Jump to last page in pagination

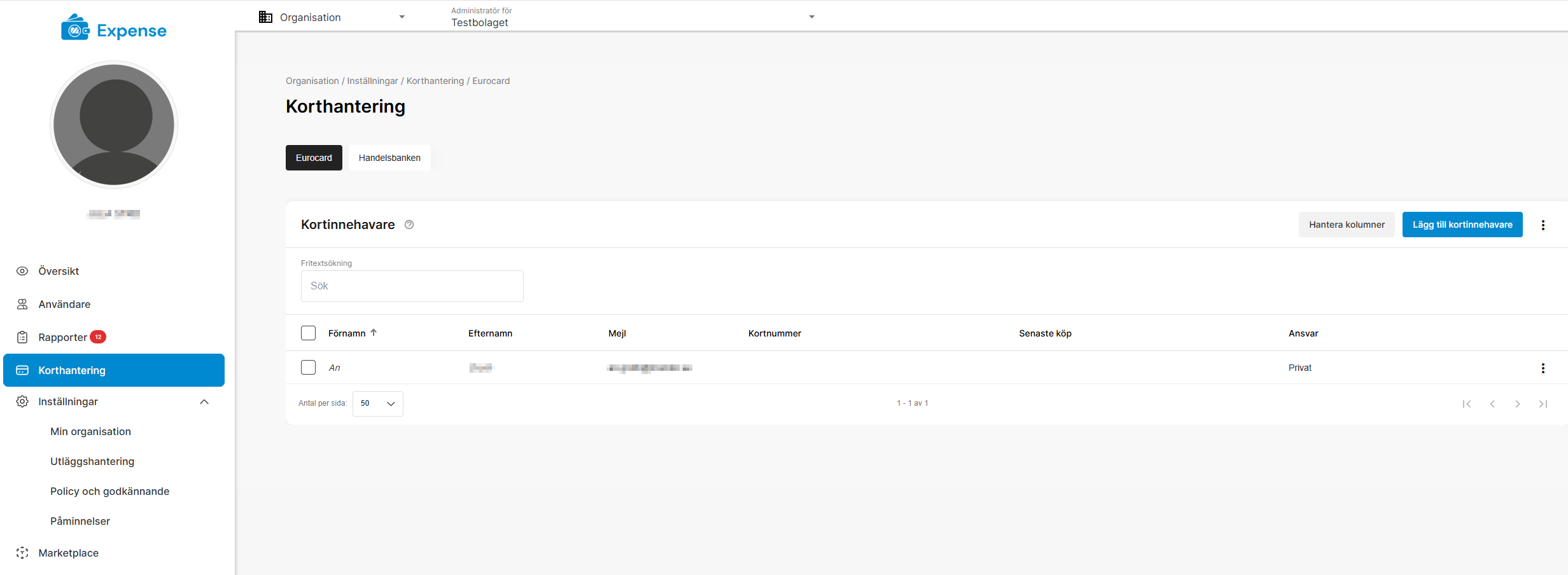tap(1543, 404)
